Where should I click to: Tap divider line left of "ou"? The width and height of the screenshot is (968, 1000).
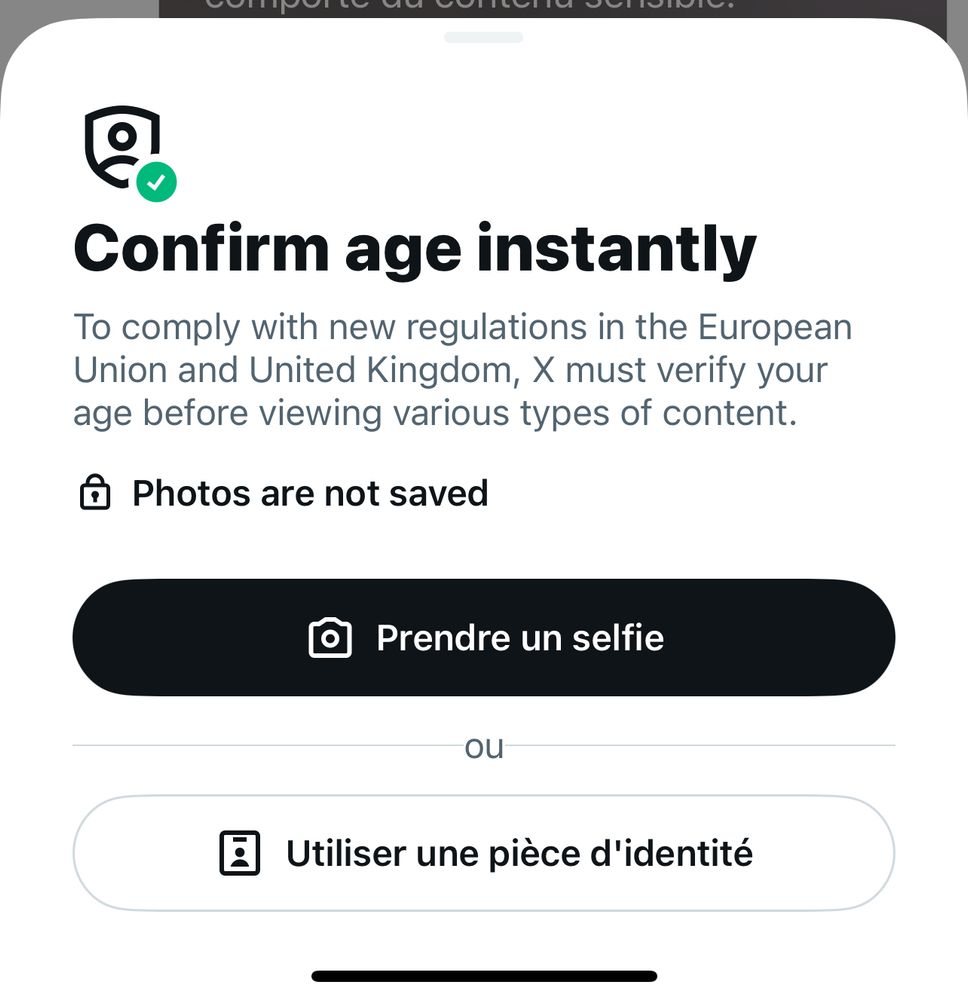coord(260,745)
